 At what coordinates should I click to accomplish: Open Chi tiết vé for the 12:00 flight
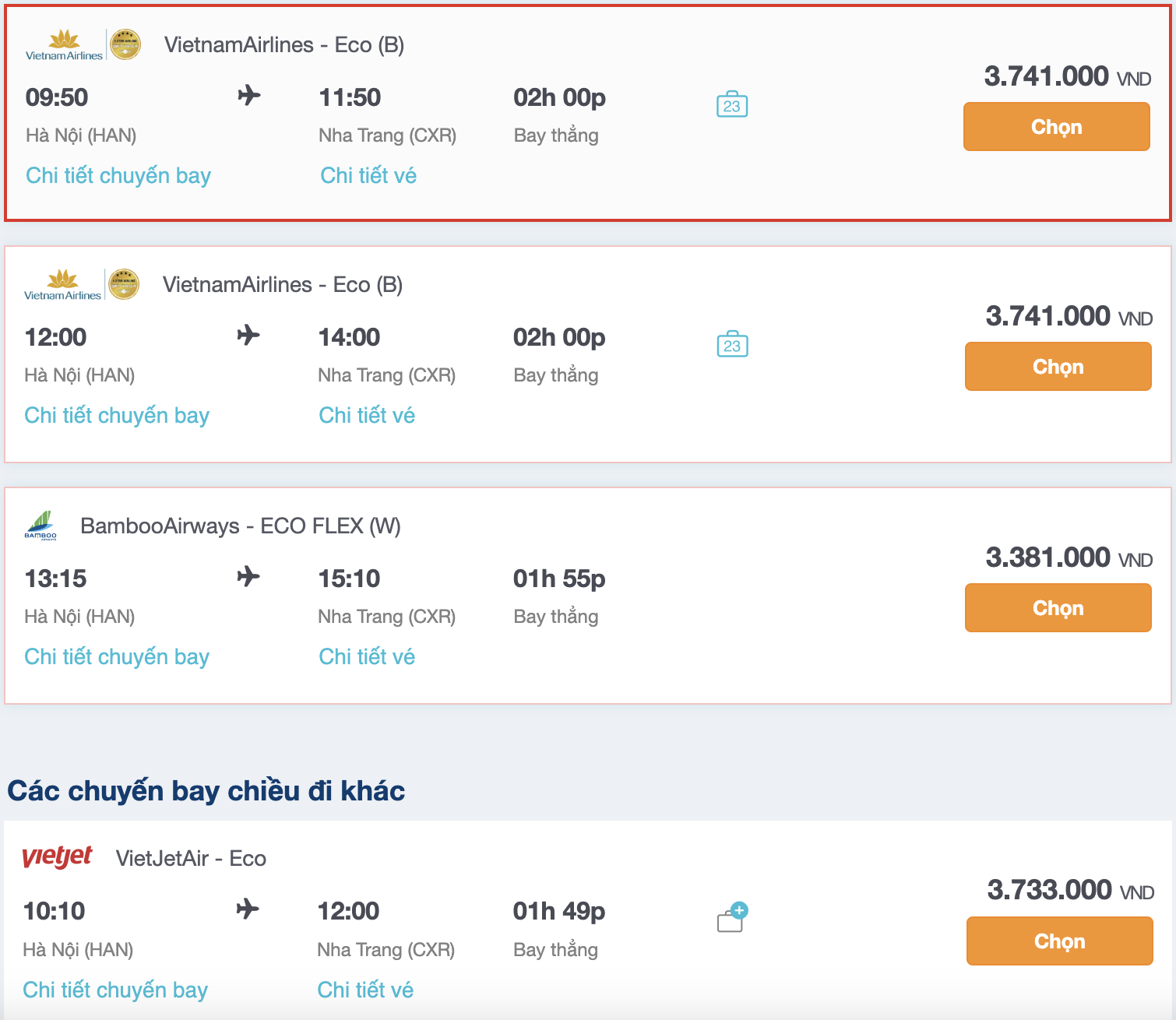tap(367, 415)
